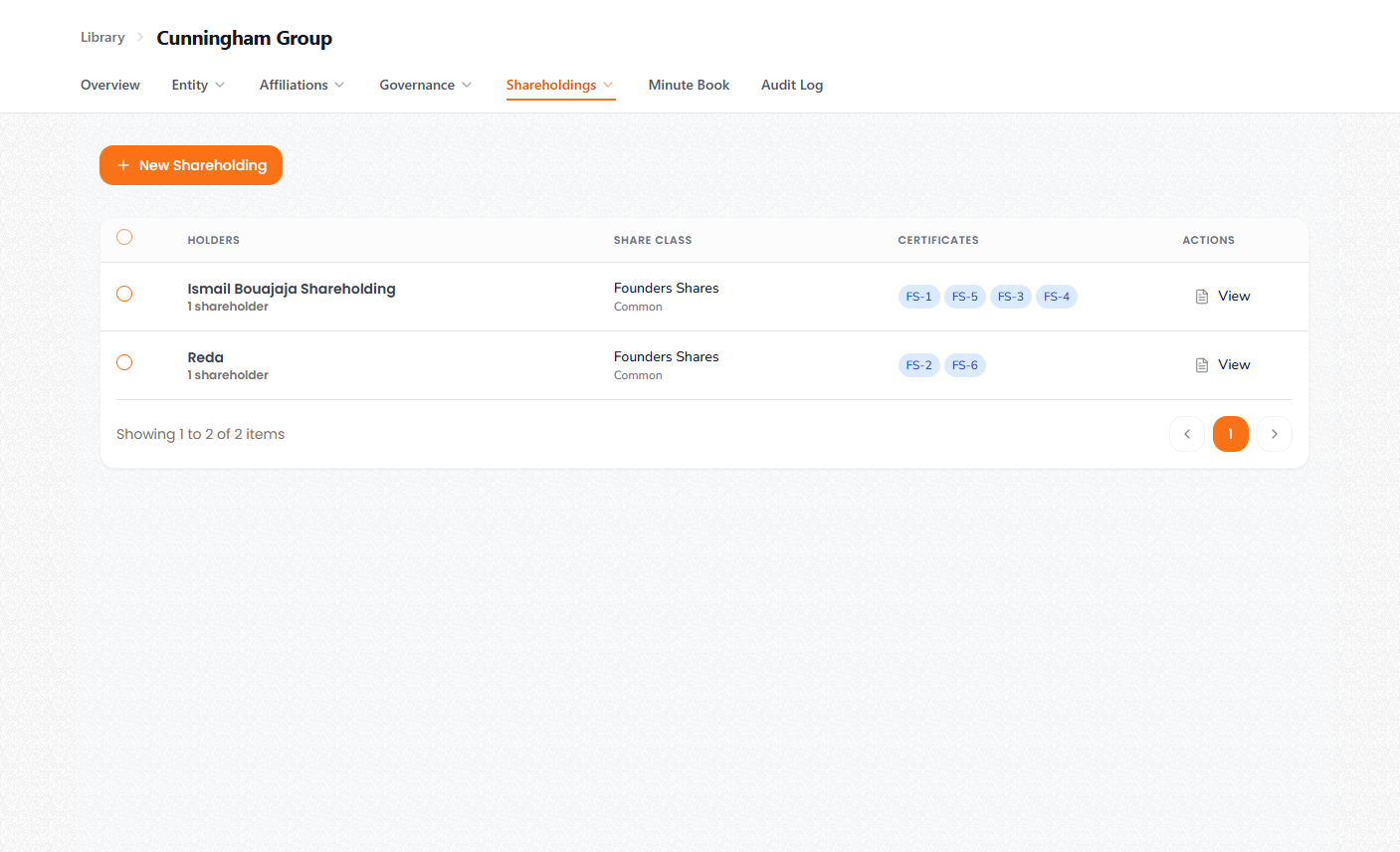Toggle the select-all header checkbox
Viewport: 1400px width, 852px height.
tap(124, 237)
